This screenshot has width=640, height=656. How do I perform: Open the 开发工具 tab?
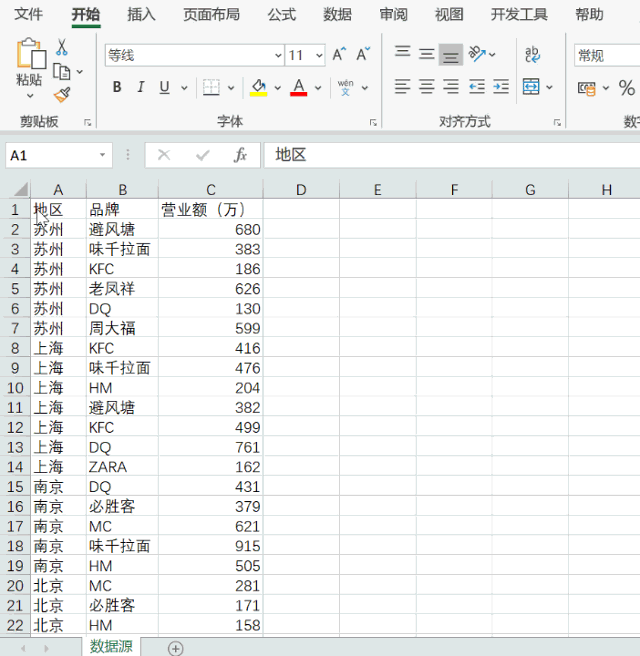pos(519,14)
